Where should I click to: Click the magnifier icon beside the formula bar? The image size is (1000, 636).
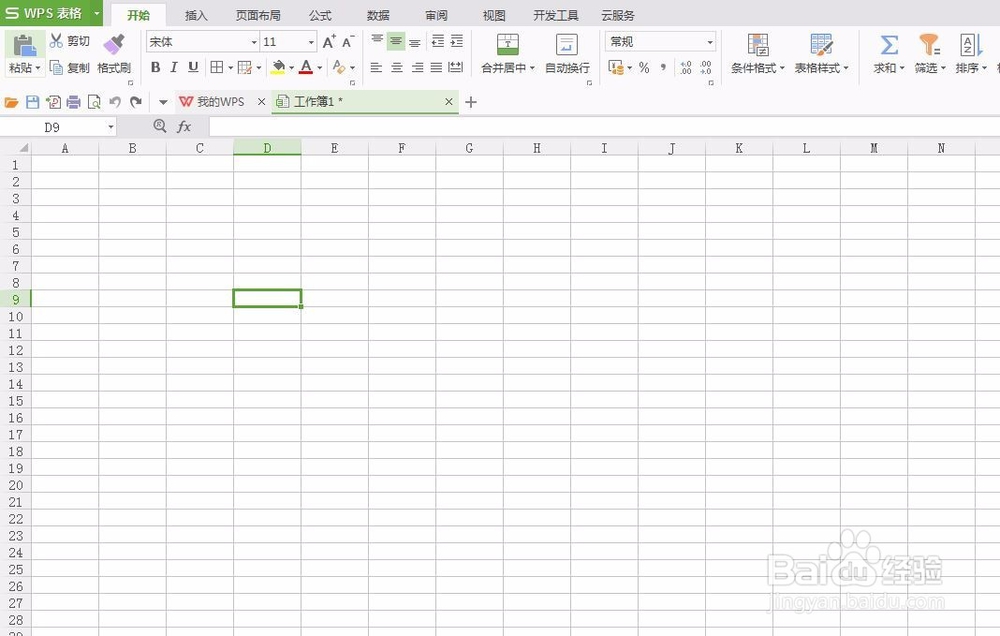(x=160, y=126)
